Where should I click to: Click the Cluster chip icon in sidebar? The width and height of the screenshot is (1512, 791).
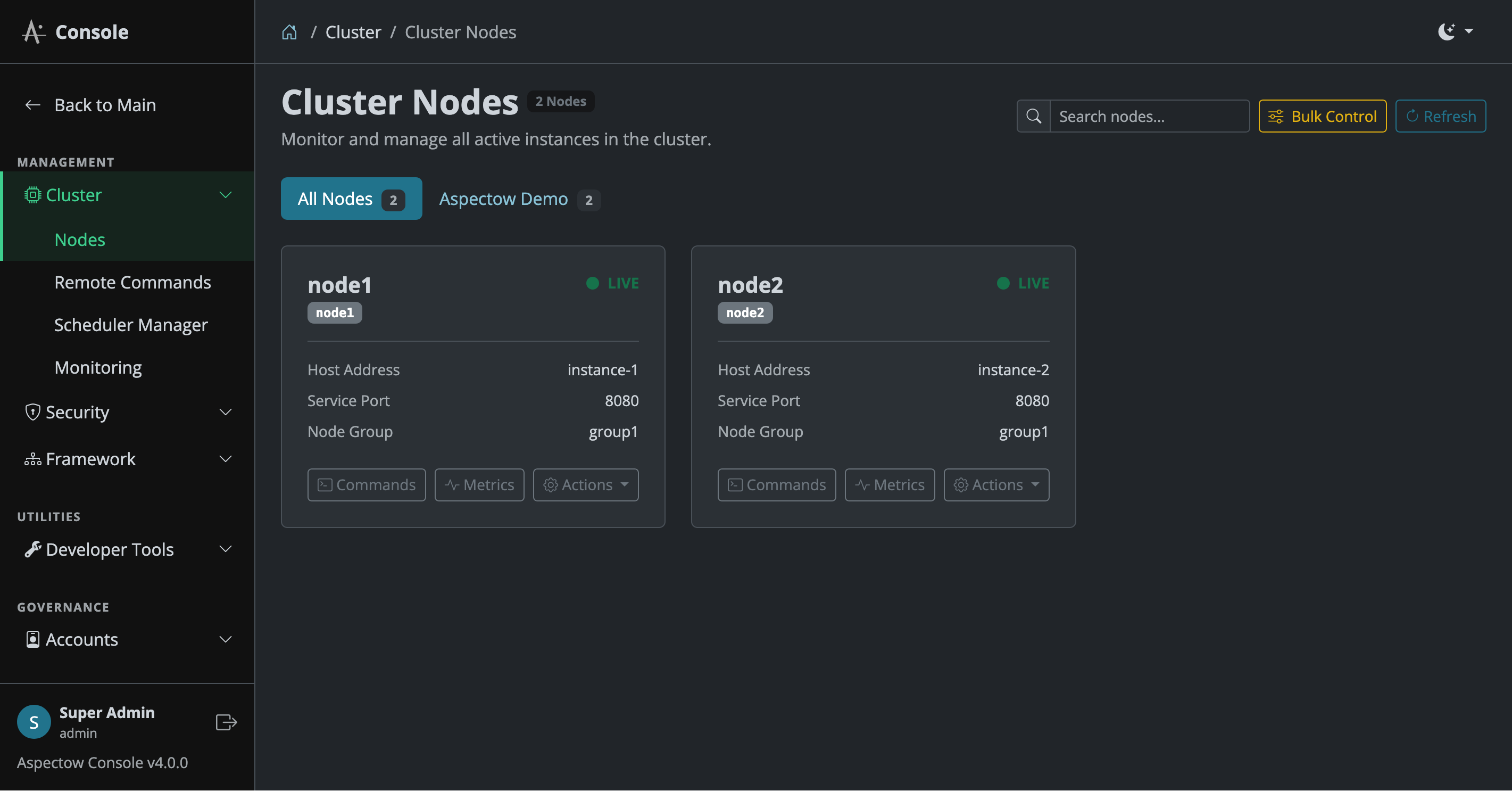tap(32, 195)
